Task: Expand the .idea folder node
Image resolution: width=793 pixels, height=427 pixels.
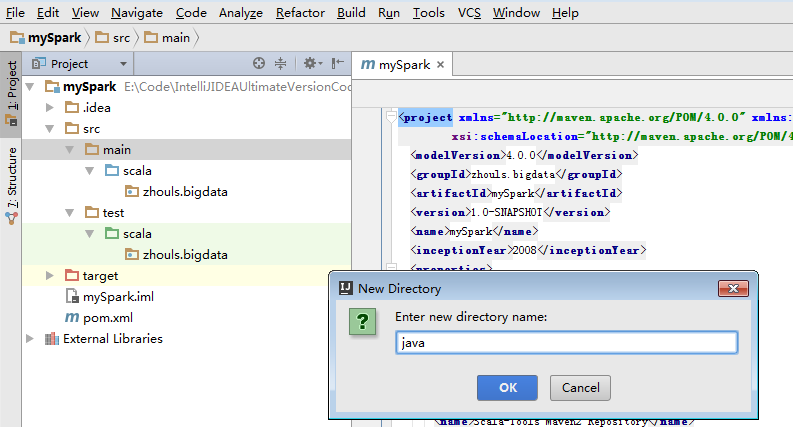Action: coord(50,107)
